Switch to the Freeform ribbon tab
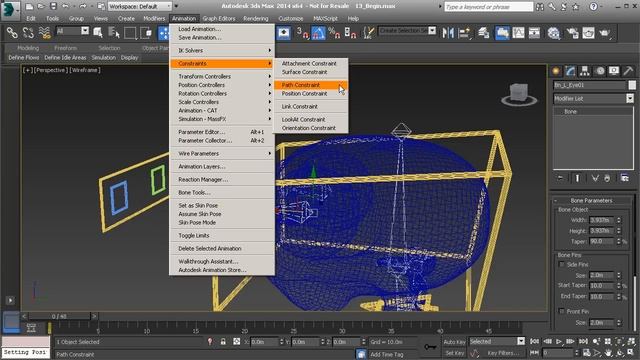Screen dimensions: 640x360 click(x=65, y=48)
